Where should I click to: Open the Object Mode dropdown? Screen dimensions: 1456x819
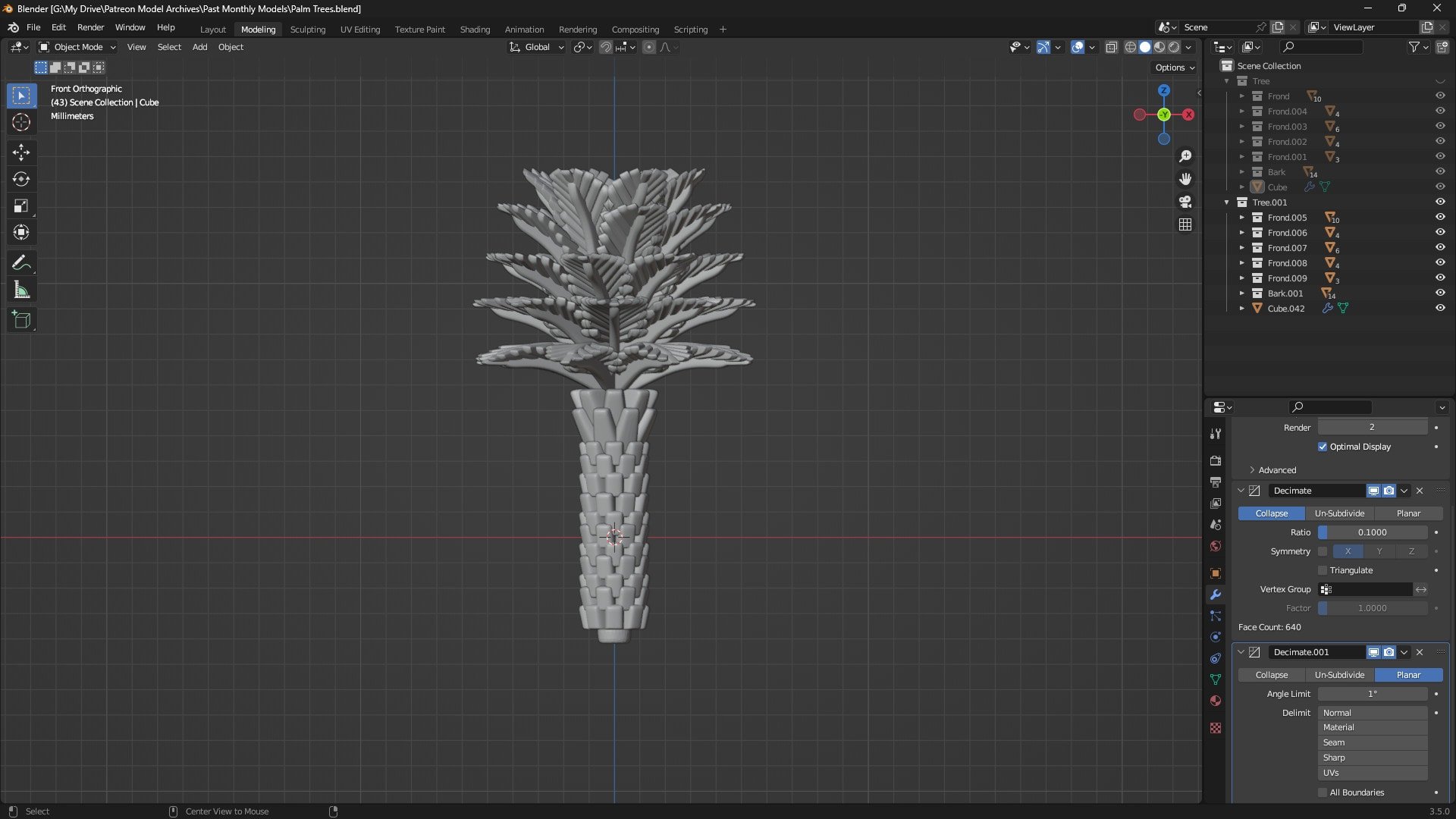tap(77, 47)
